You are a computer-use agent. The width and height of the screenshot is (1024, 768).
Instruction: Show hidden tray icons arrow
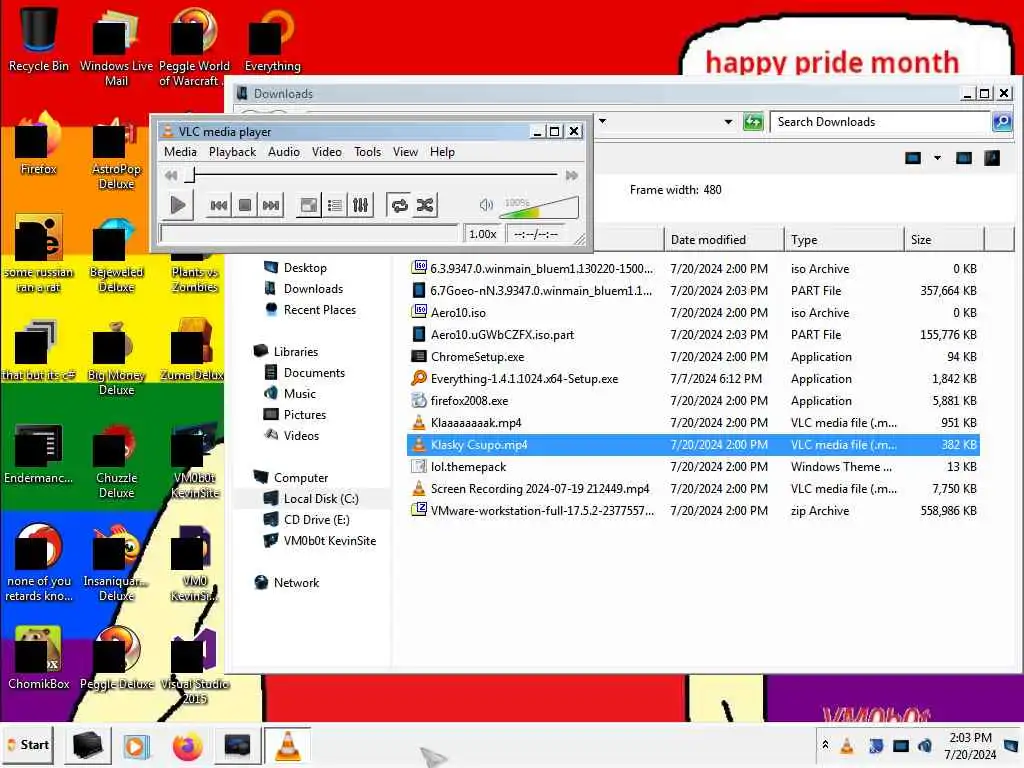[x=825, y=744]
